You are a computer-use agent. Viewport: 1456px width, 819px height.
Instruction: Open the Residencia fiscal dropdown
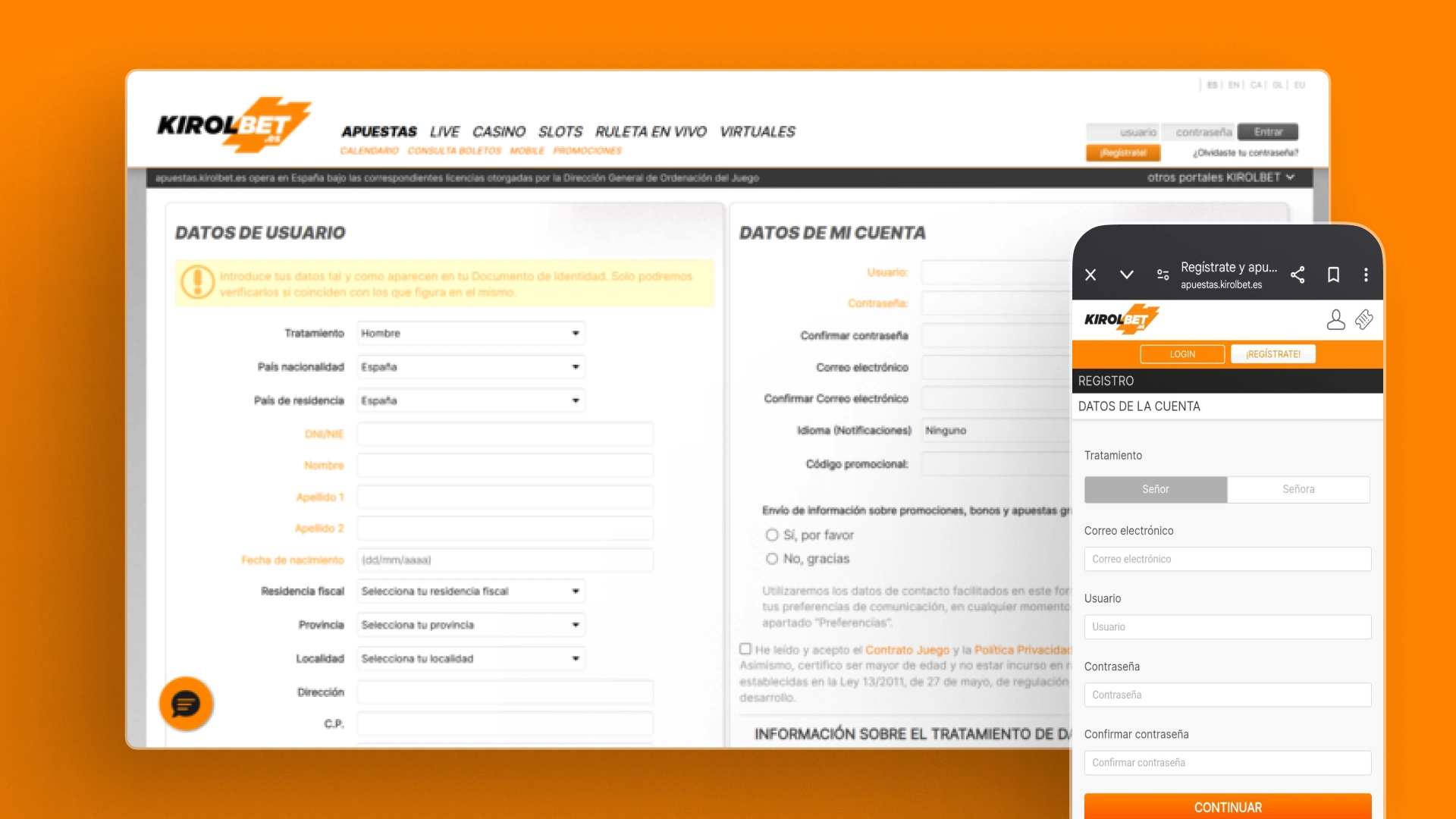pyautogui.click(x=471, y=591)
